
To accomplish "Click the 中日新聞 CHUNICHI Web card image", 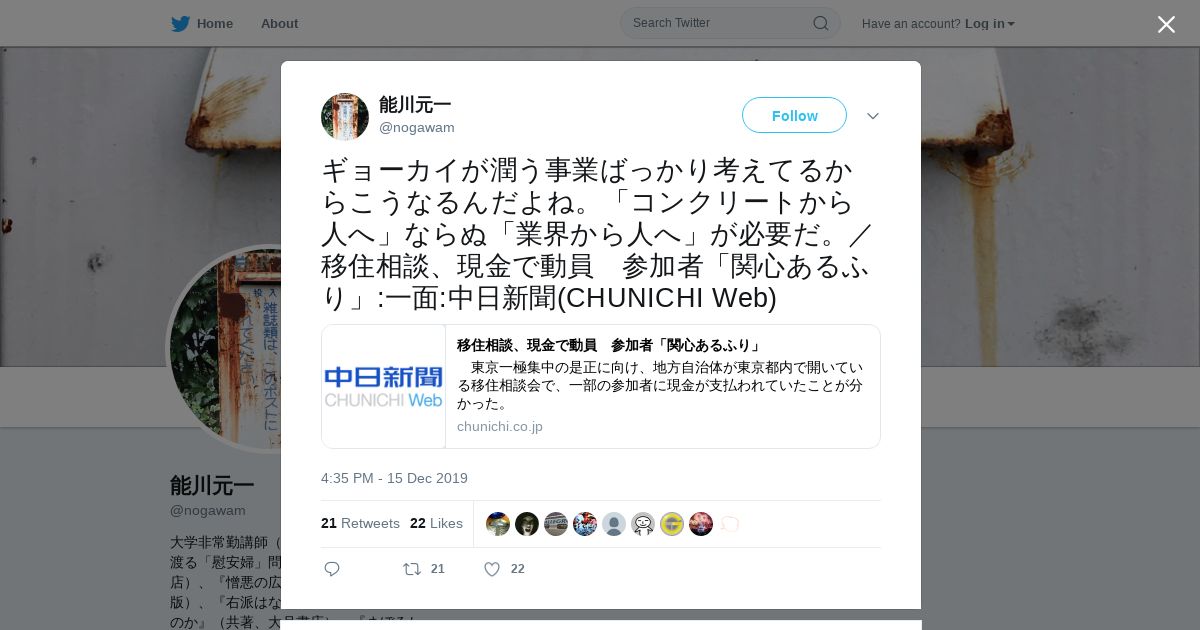I will coord(383,386).
